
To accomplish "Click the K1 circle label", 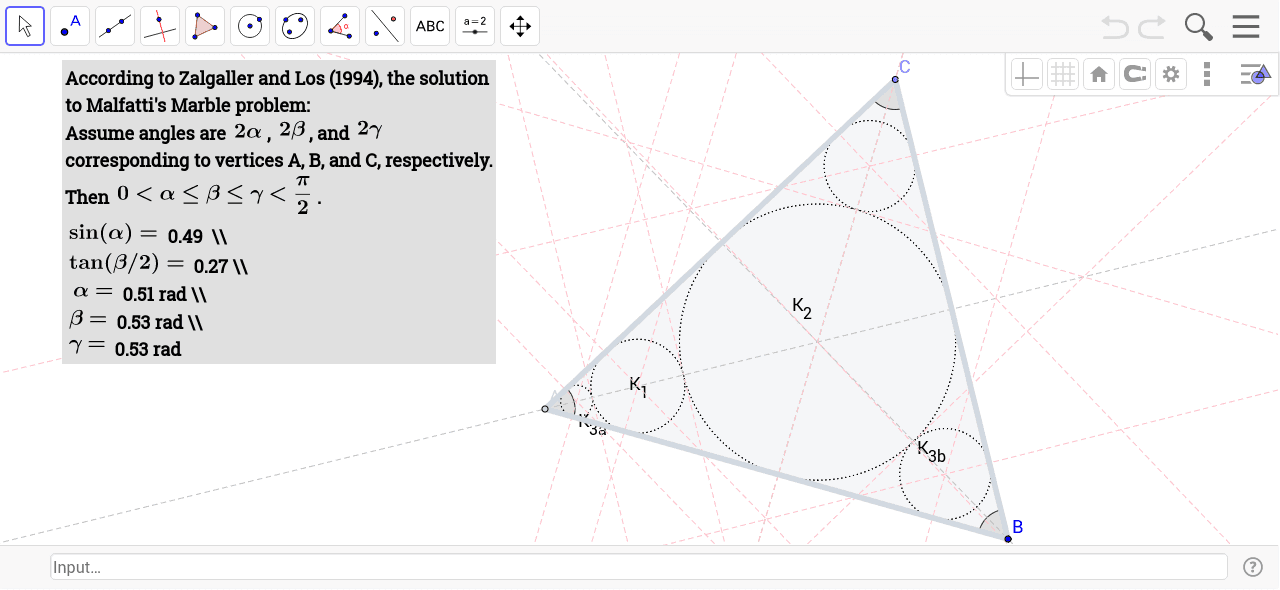I will click(638, 386).
